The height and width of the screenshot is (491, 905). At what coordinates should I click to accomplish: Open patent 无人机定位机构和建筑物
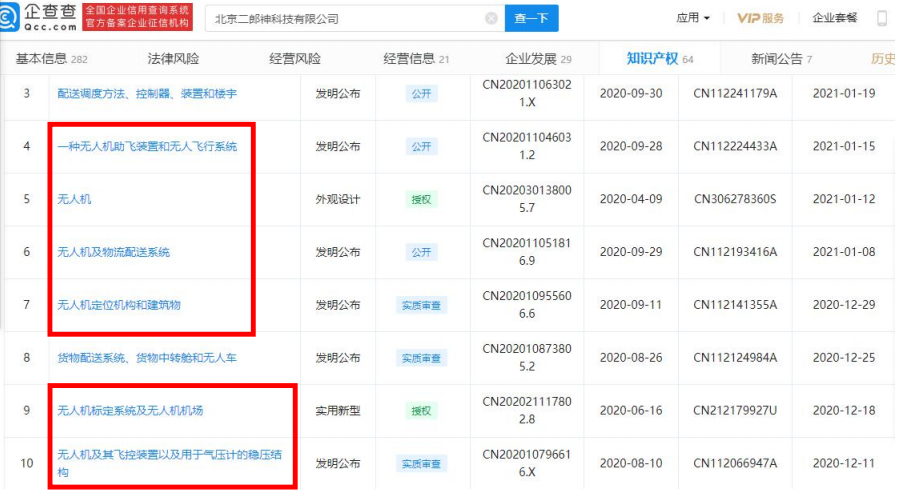point(118,305)
